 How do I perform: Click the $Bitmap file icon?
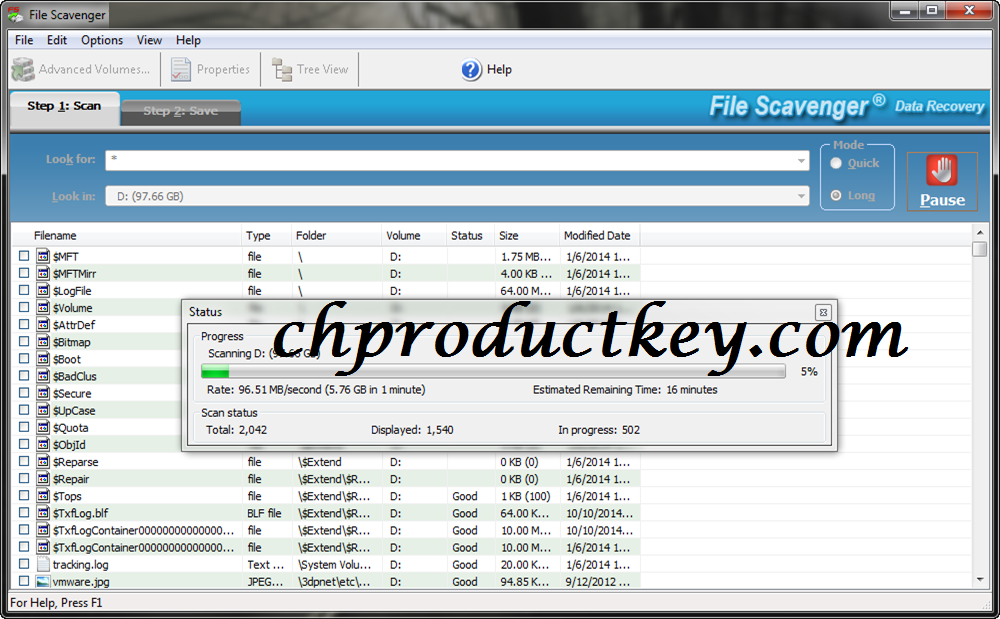(43, 342)
